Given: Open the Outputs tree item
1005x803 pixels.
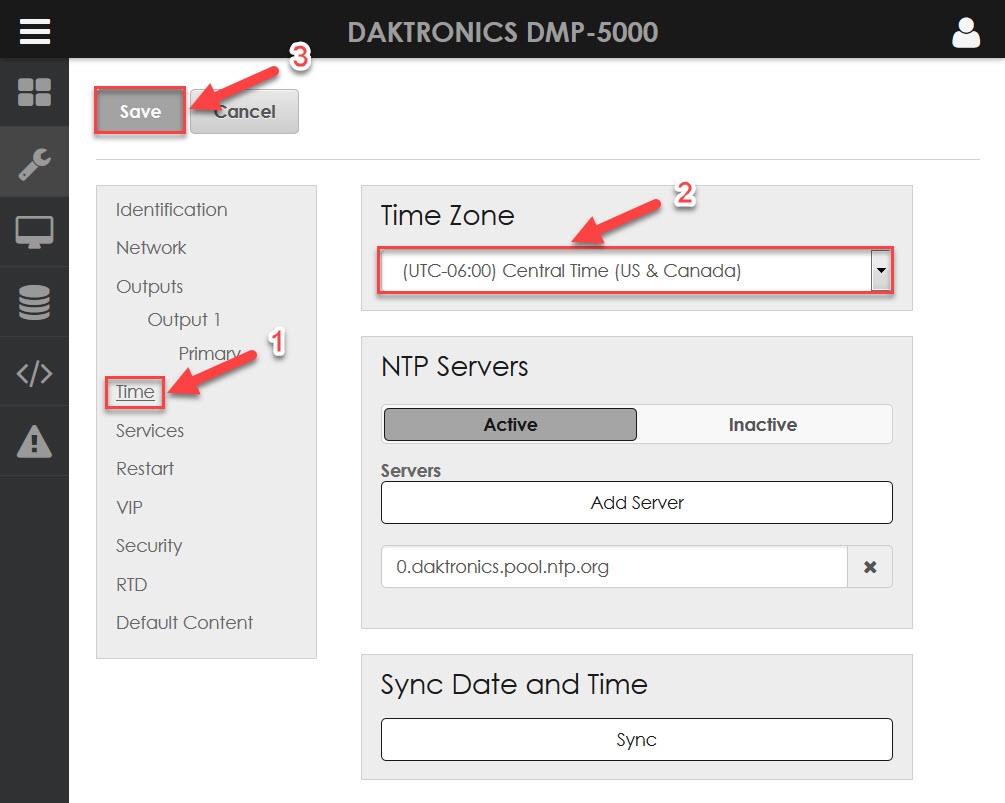Looking at the screenshot, I should point(149,287).
